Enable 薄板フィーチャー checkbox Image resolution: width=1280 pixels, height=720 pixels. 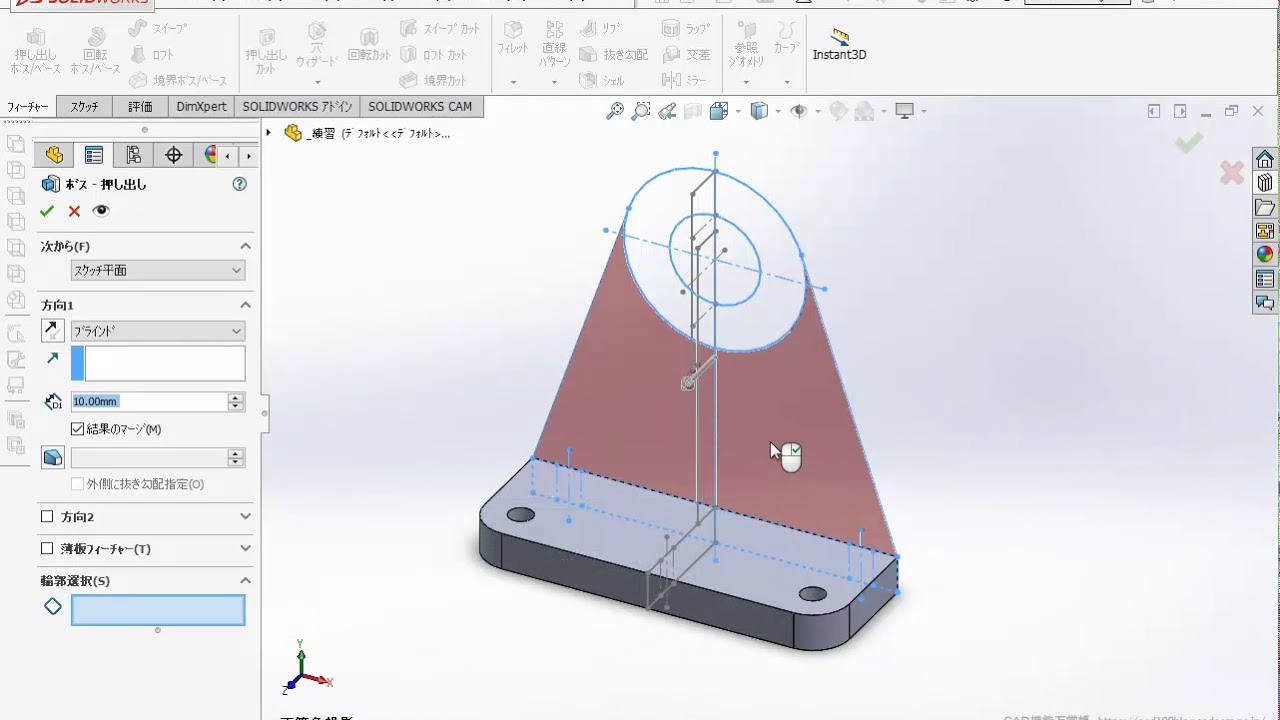click(47, 549)
